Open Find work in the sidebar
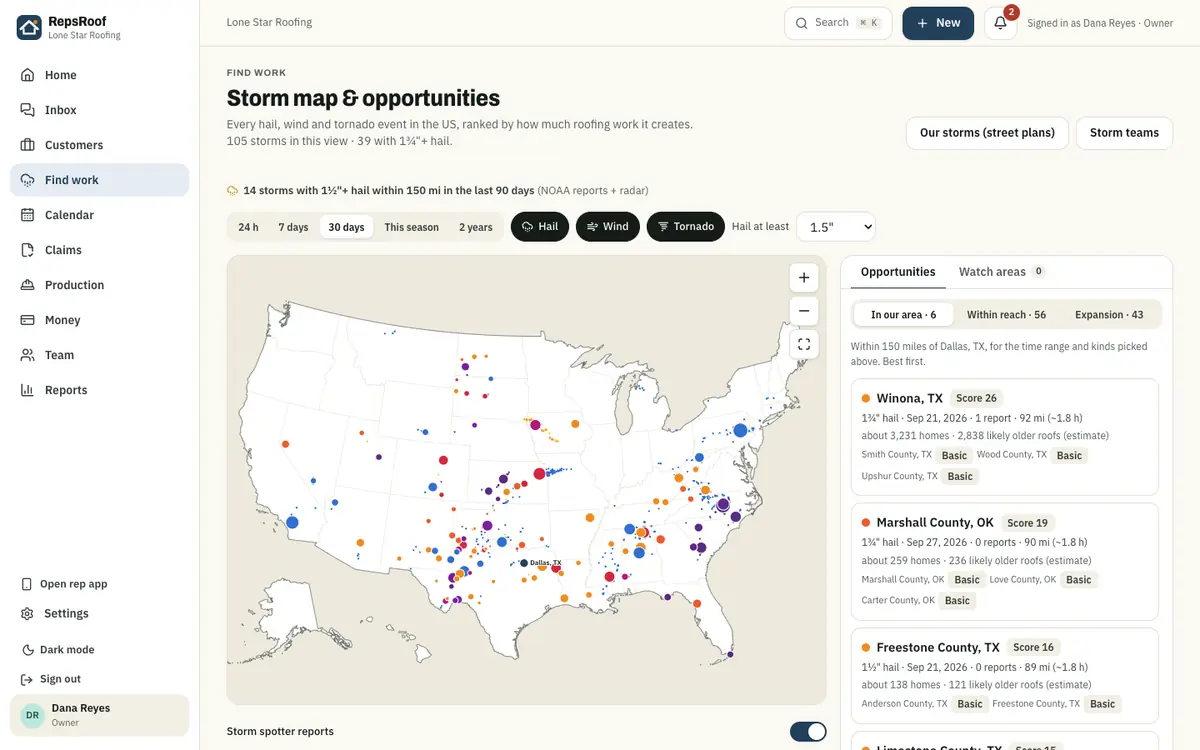This screenshot has height=750, width=1200. [100, 180]
